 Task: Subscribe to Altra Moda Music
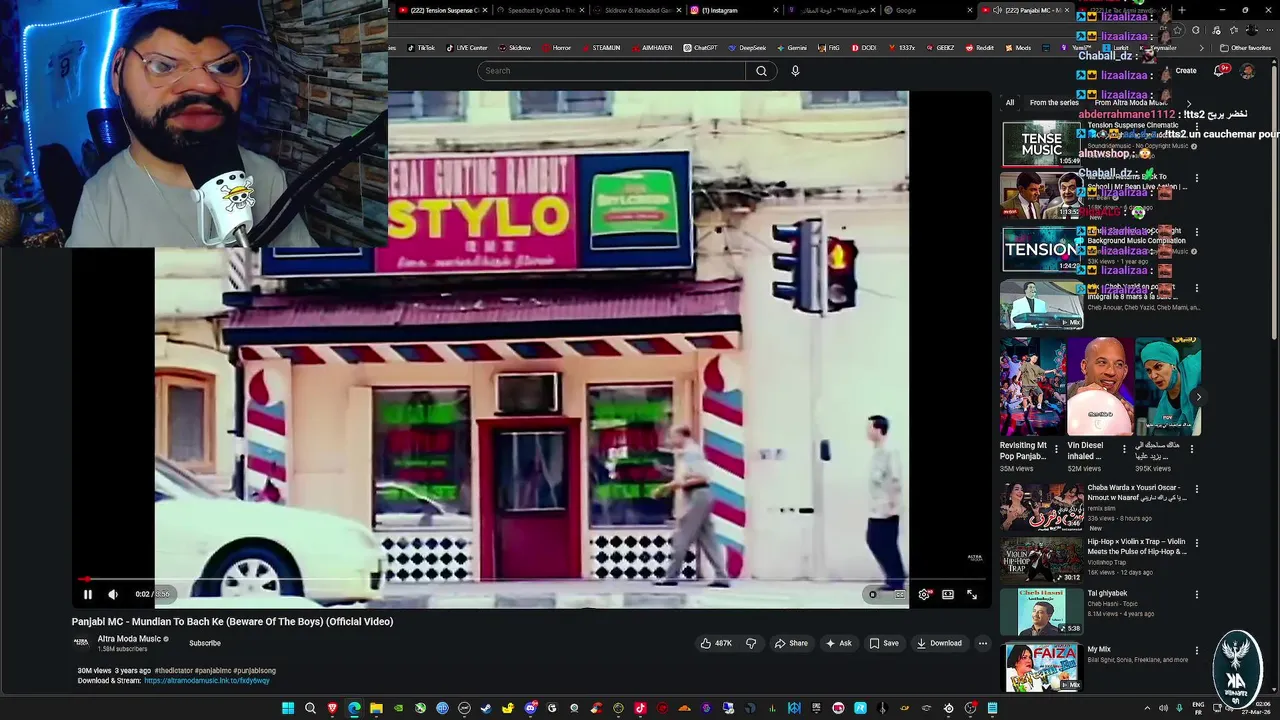[x=205, y=643]
